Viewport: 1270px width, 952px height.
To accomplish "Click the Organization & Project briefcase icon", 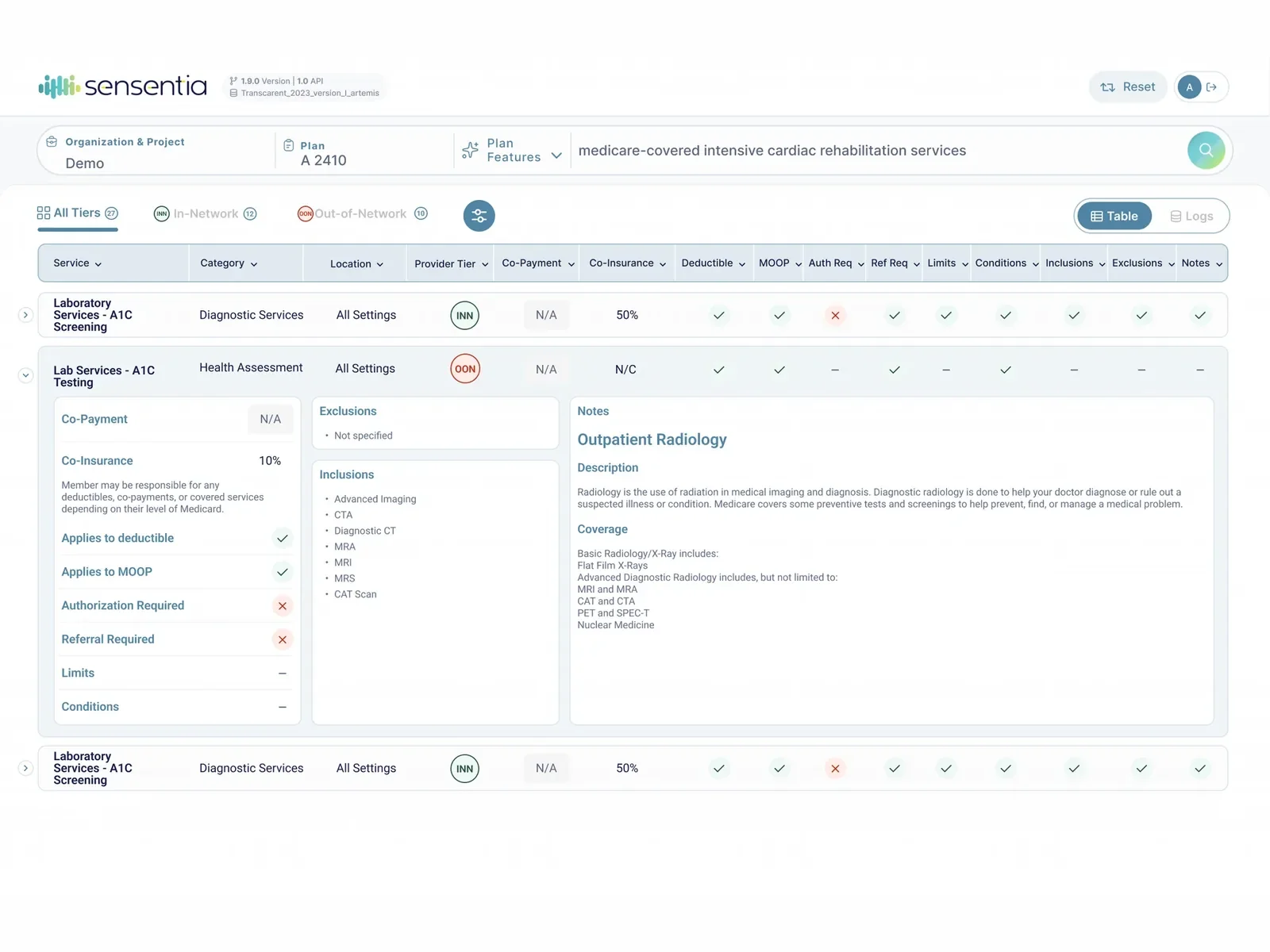I will [52, 141].
